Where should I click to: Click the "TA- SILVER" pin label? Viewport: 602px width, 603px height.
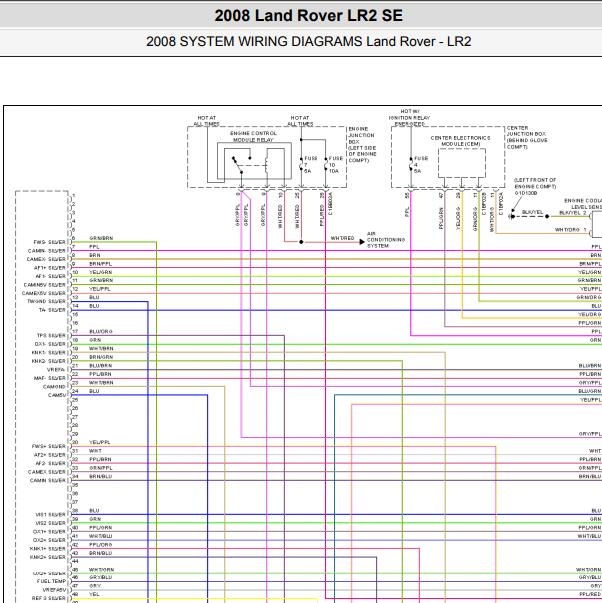click(52, 310)
